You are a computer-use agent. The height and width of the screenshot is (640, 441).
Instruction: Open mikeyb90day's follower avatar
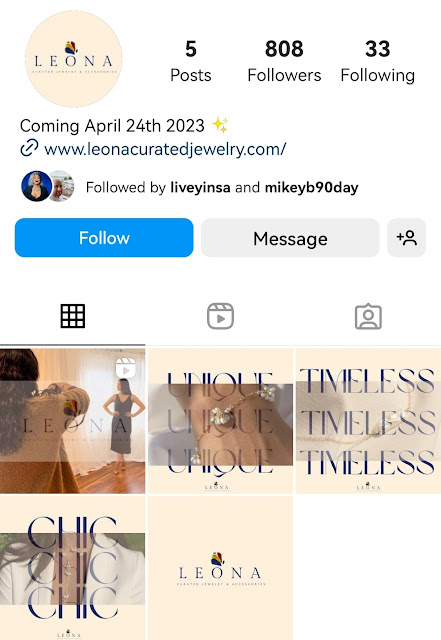[62, 187]
